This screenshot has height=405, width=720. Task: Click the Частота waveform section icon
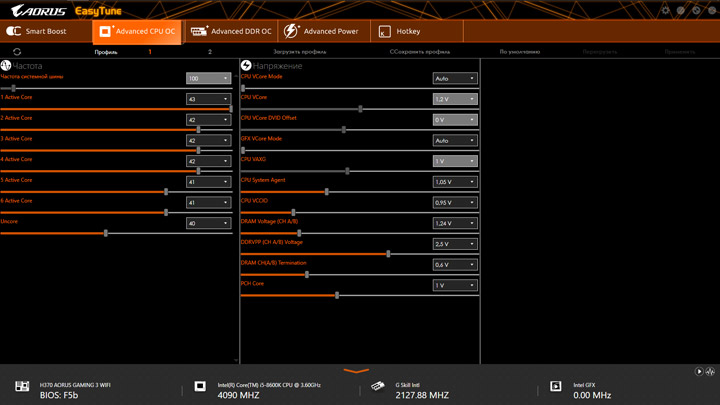point(6,66)
